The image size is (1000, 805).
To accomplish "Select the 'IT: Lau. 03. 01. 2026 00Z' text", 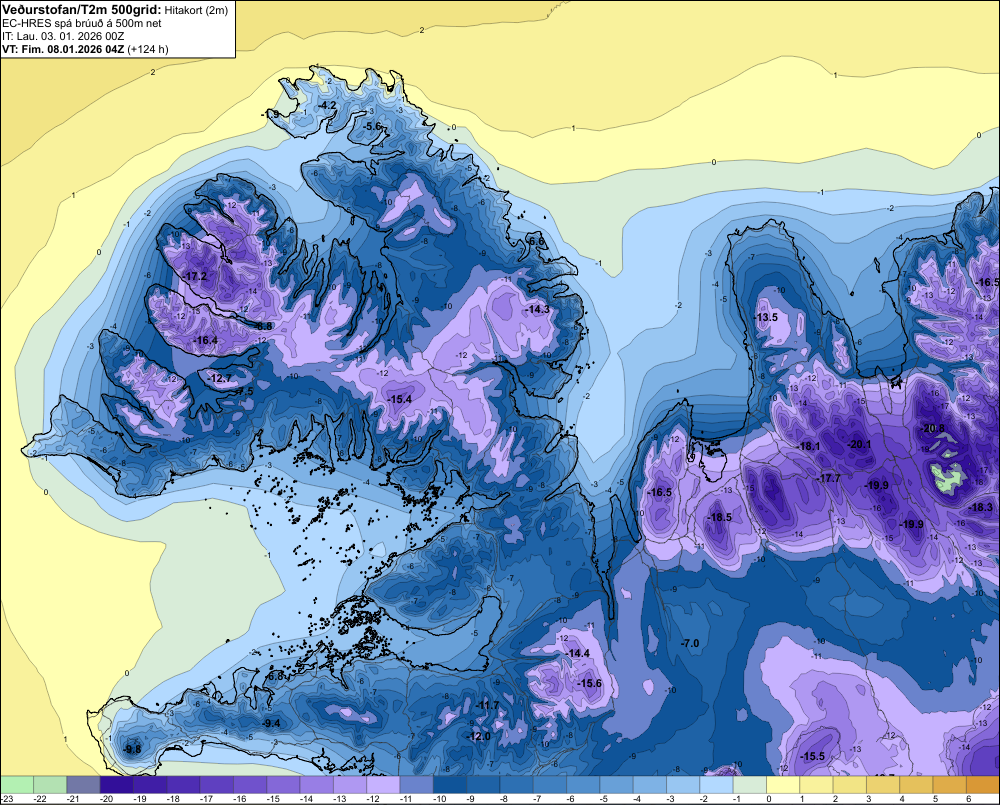I will point(63,36).
